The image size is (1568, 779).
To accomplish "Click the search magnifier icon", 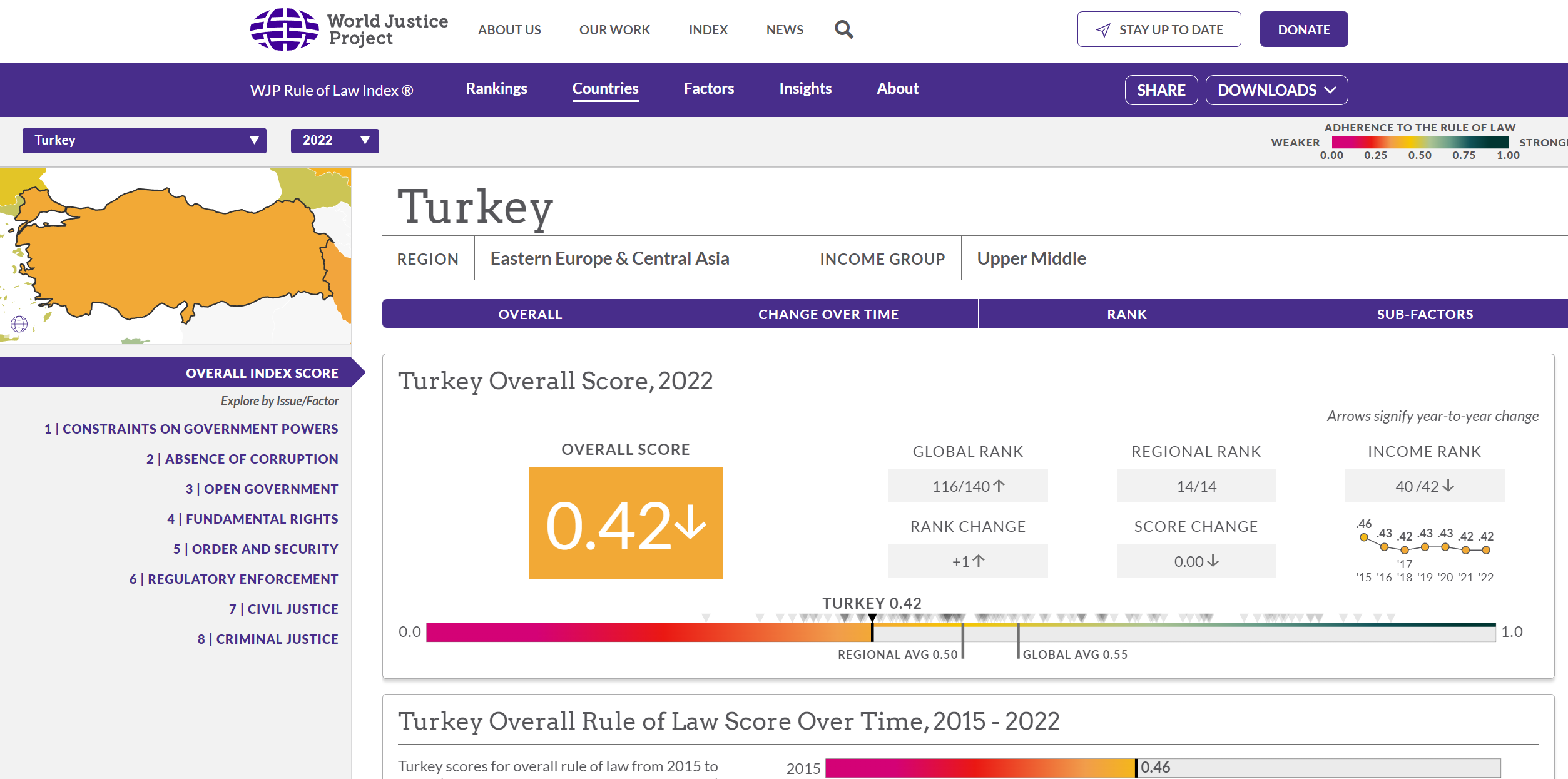I will click(843, 29).
